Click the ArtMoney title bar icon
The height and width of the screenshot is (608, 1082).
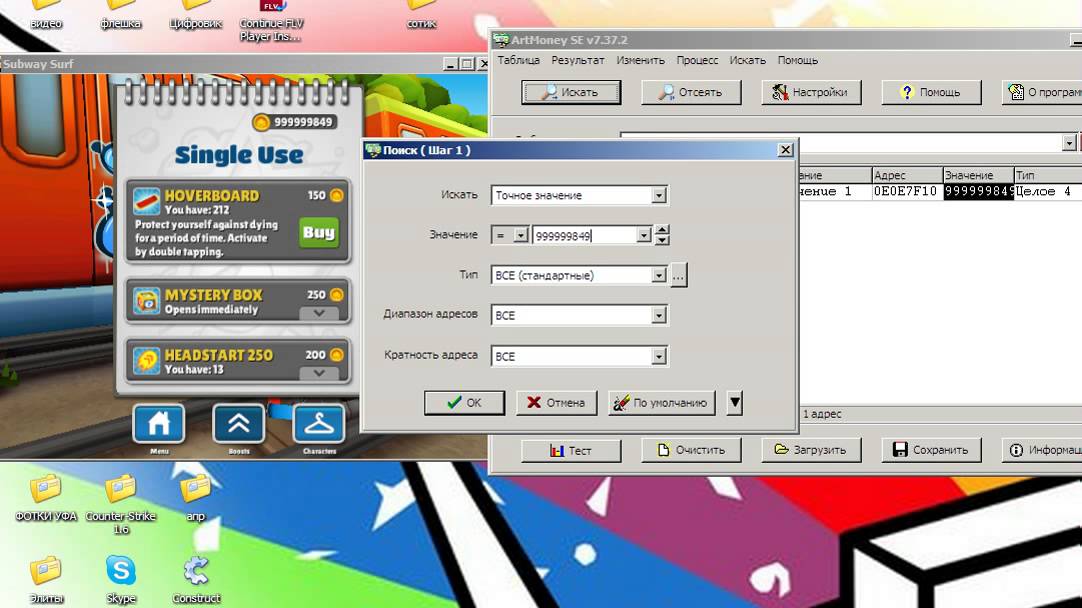click(x=501, y=40)
